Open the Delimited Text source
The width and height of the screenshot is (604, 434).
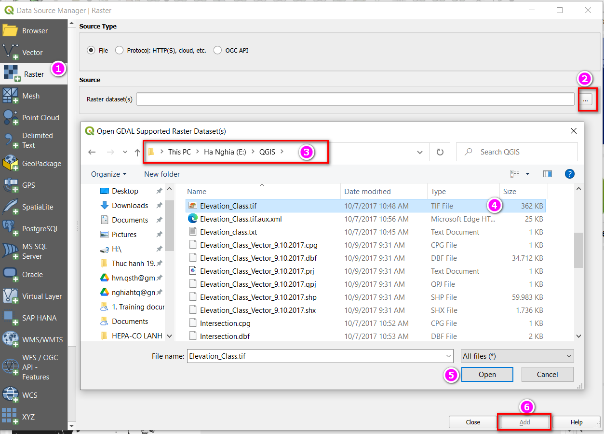[x=34, y=140]
